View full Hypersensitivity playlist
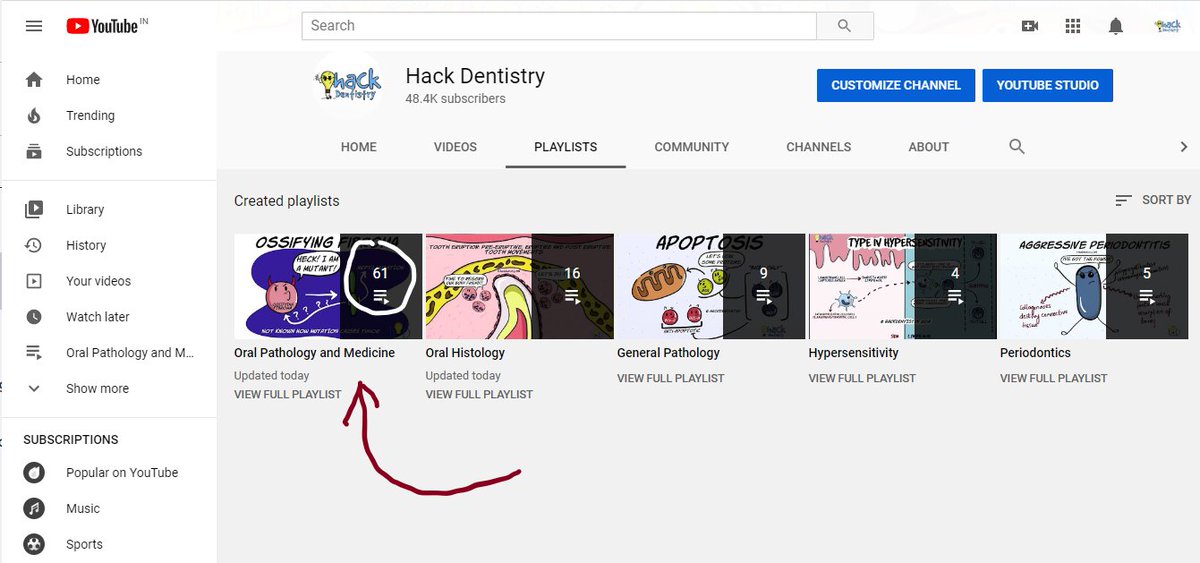The width and height of the screenshot is (1200, 563). click(x=862, y=378)
